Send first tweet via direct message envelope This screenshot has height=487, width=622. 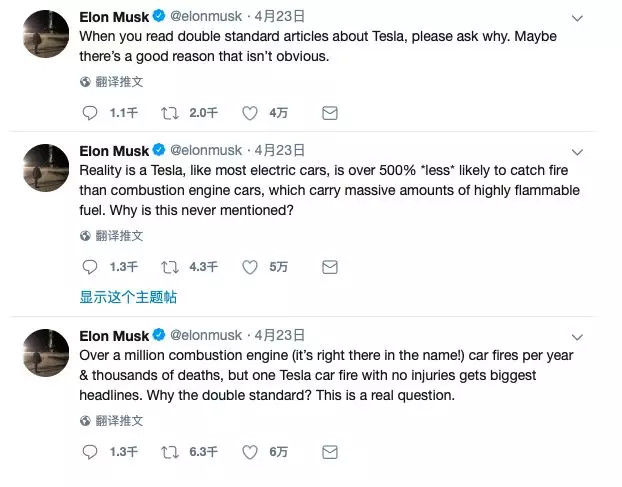(330, 113)
